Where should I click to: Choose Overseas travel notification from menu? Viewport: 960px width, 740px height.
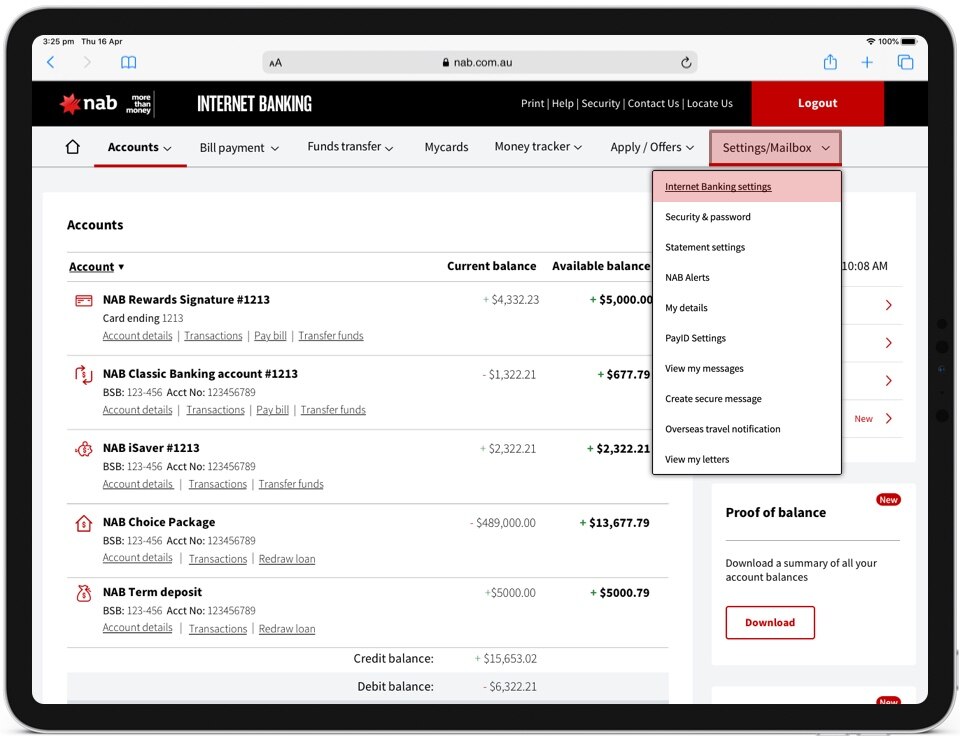(x=723, y=429)
